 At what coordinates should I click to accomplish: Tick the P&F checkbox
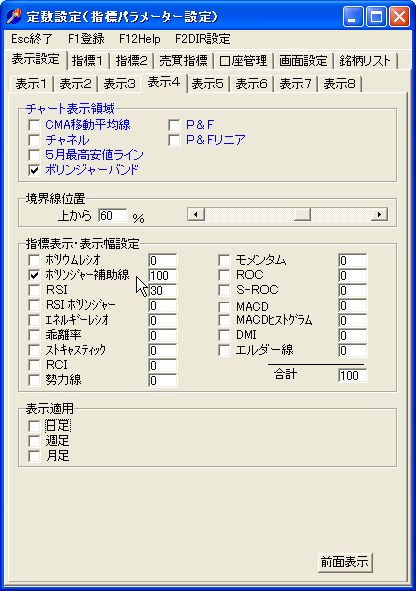point(174,125)
